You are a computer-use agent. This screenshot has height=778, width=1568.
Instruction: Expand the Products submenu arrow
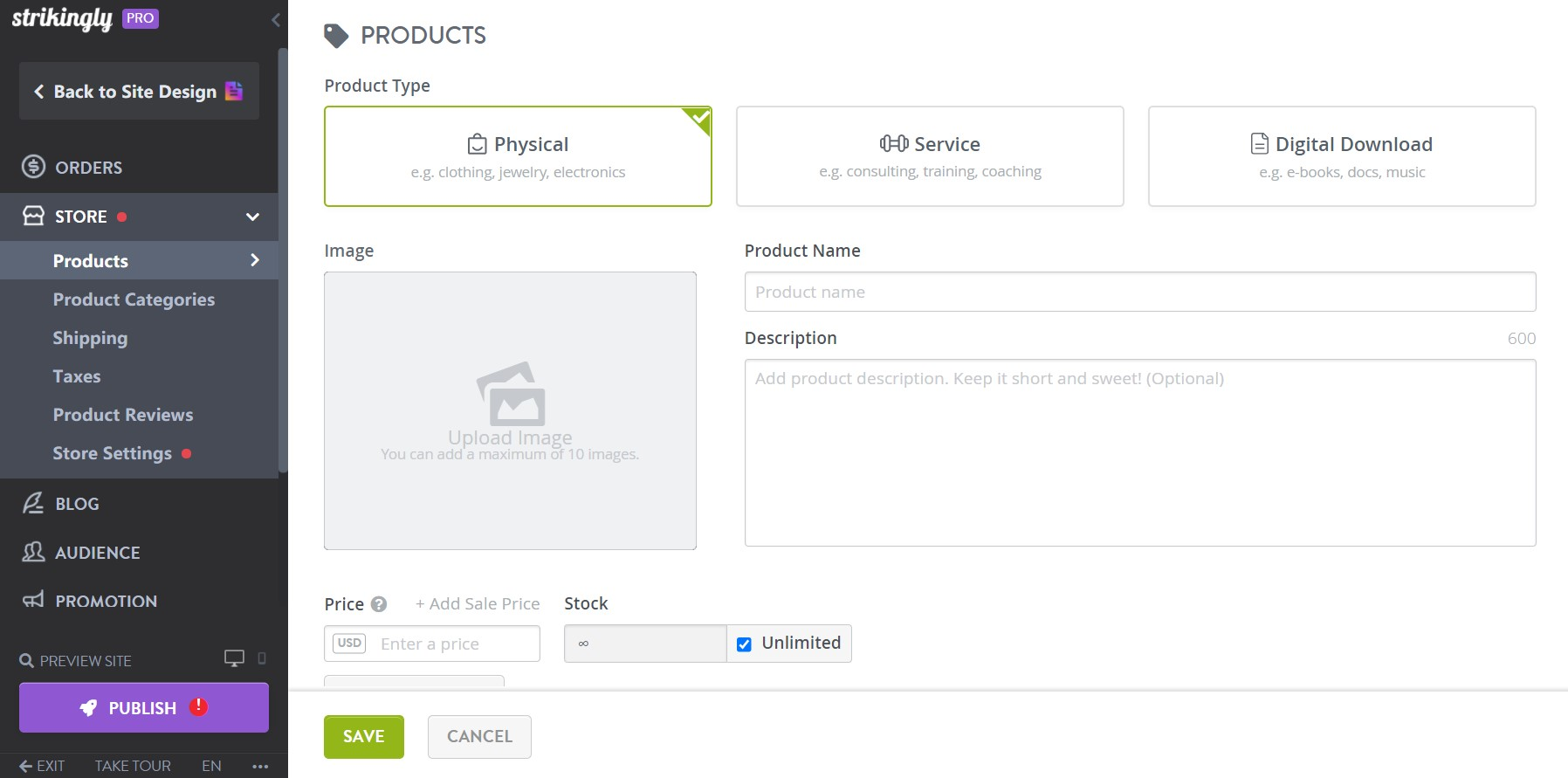(x=254, y=260)
